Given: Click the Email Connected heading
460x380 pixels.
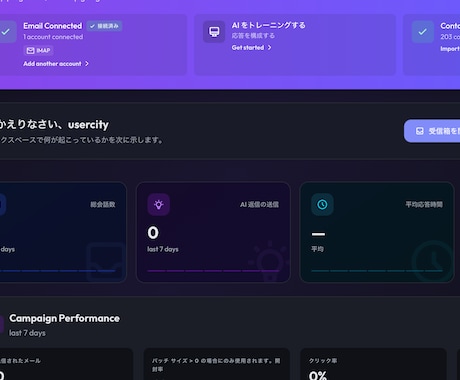Looking at the screenshot, I should coord(53,26).
